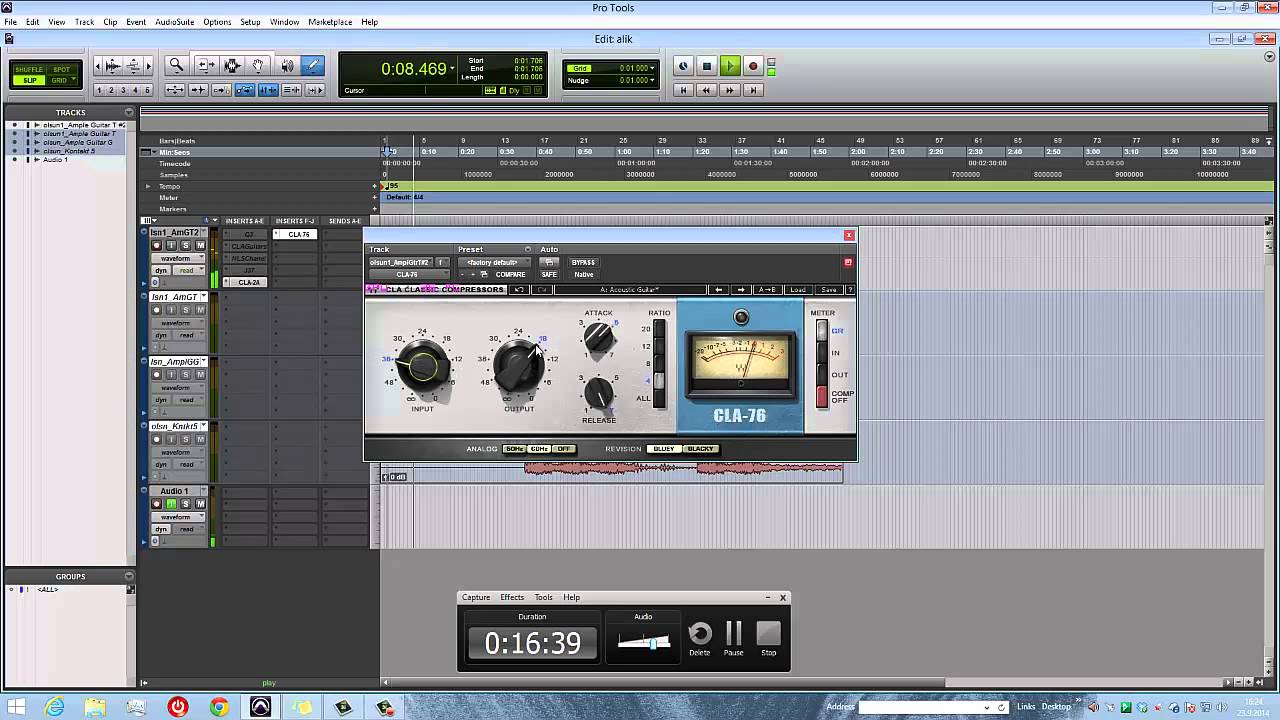Click the OUTPUT knob on CLA-76
This screenshot has height=720, width=1280.
point(519,367)
